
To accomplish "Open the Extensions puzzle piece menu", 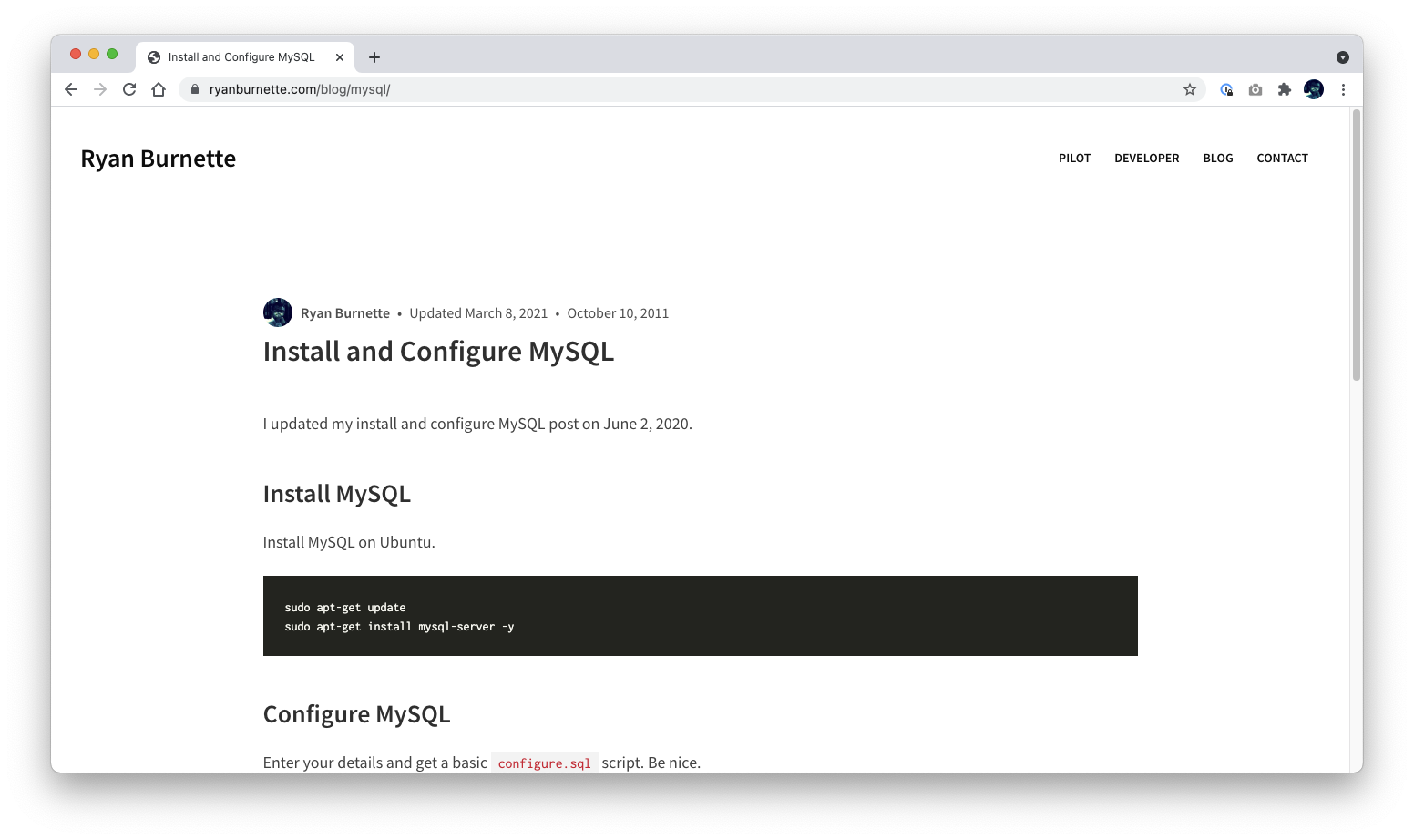I will click(x=1285, y=89).
